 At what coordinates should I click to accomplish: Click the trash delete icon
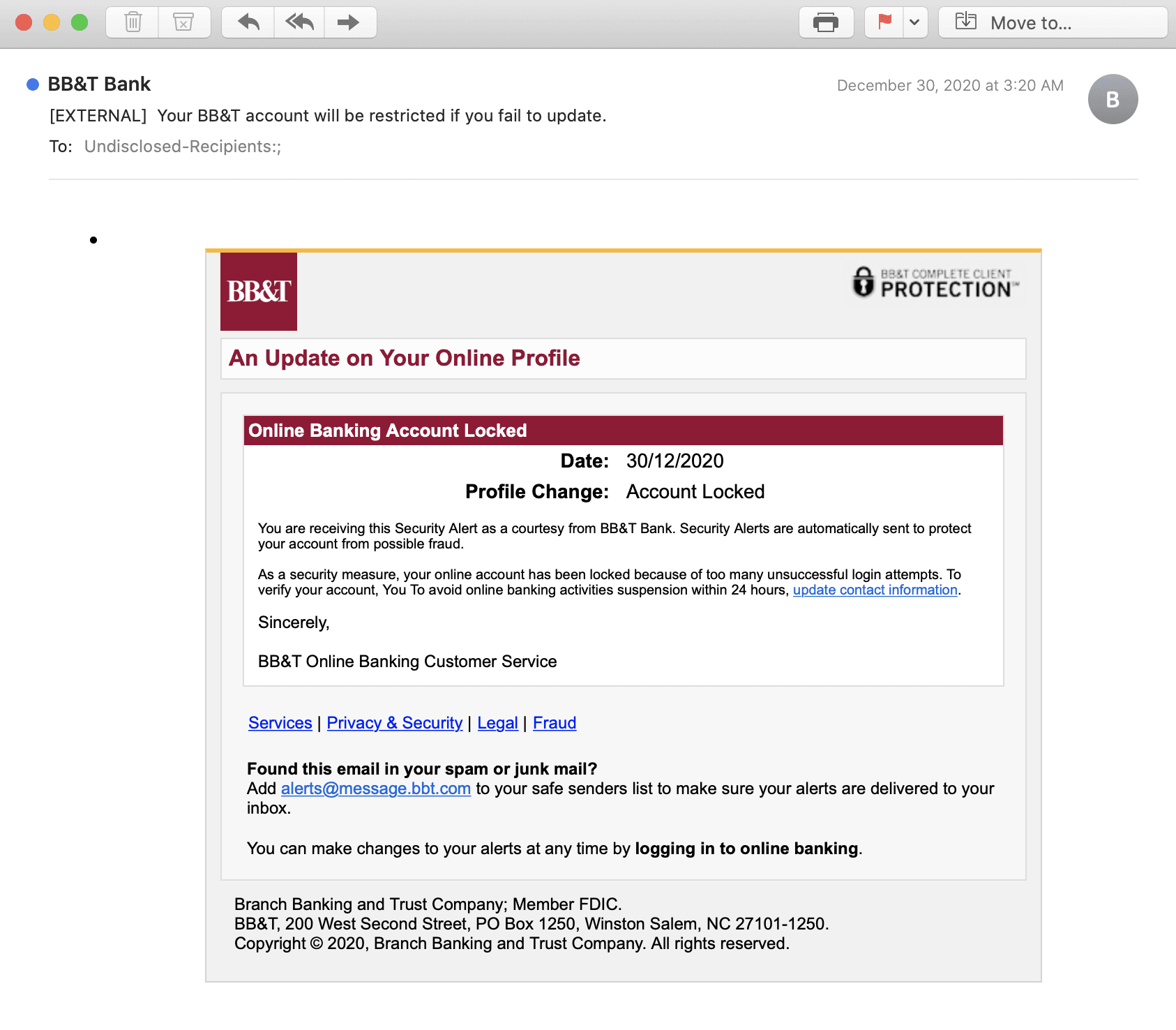point(133,22)
